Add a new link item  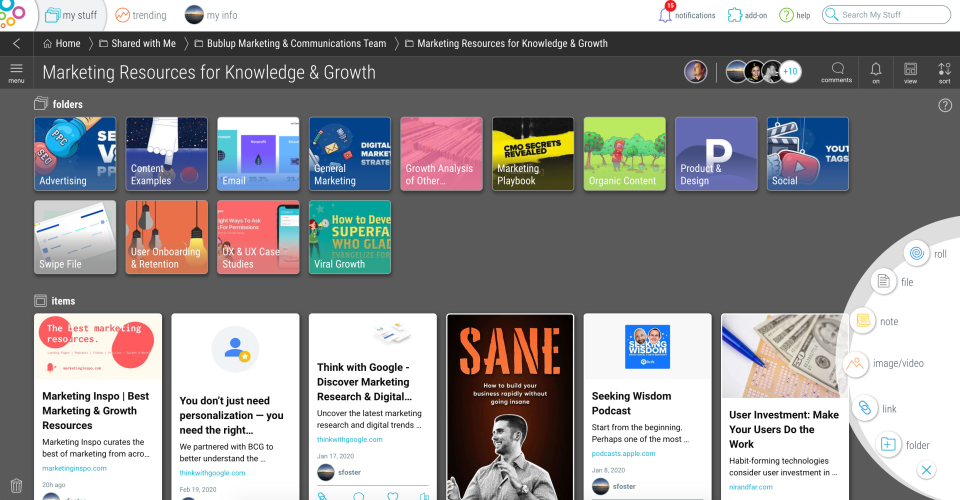tap(862, 408)
